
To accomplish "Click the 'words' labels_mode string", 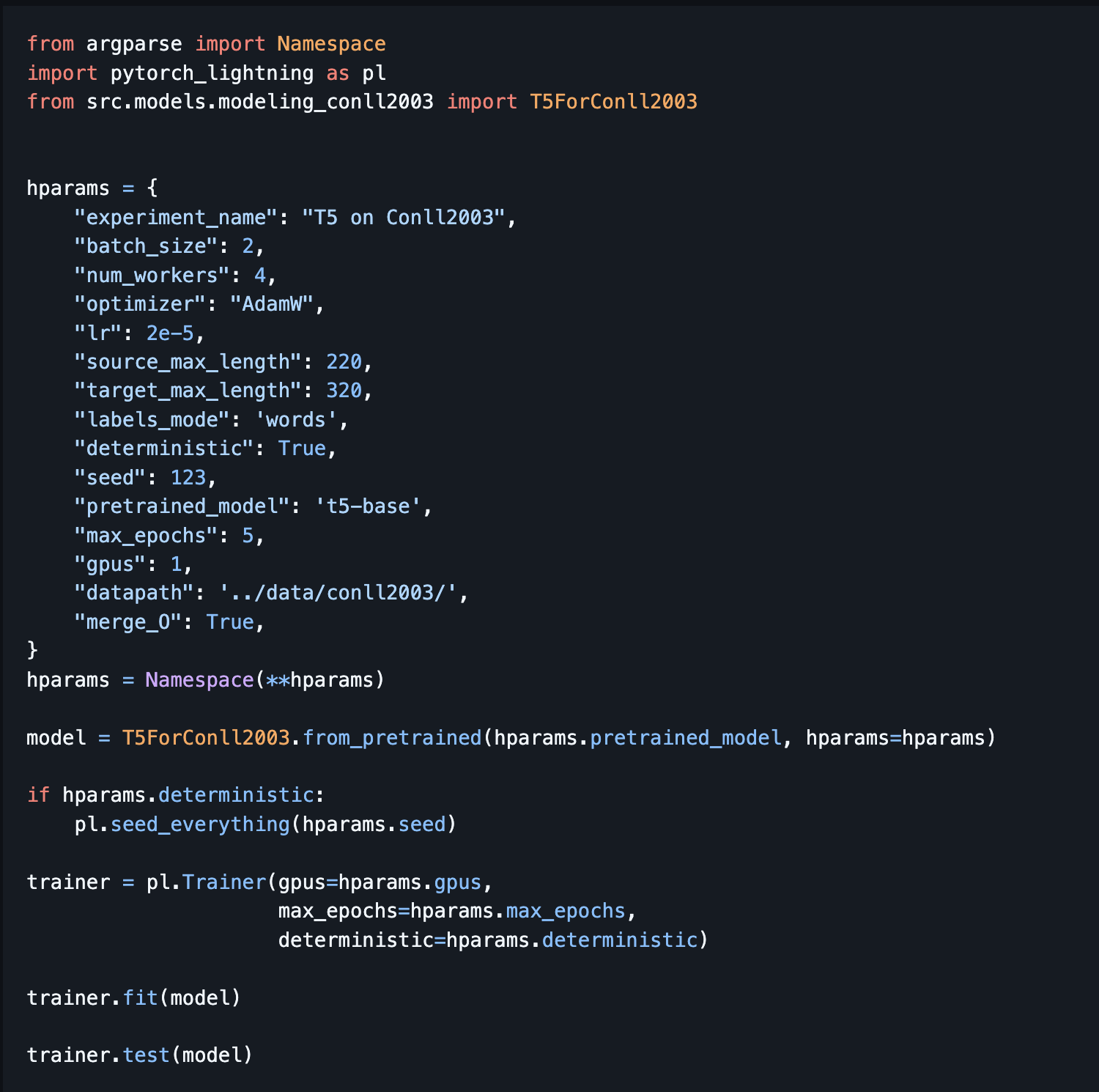I will point(296,420).
